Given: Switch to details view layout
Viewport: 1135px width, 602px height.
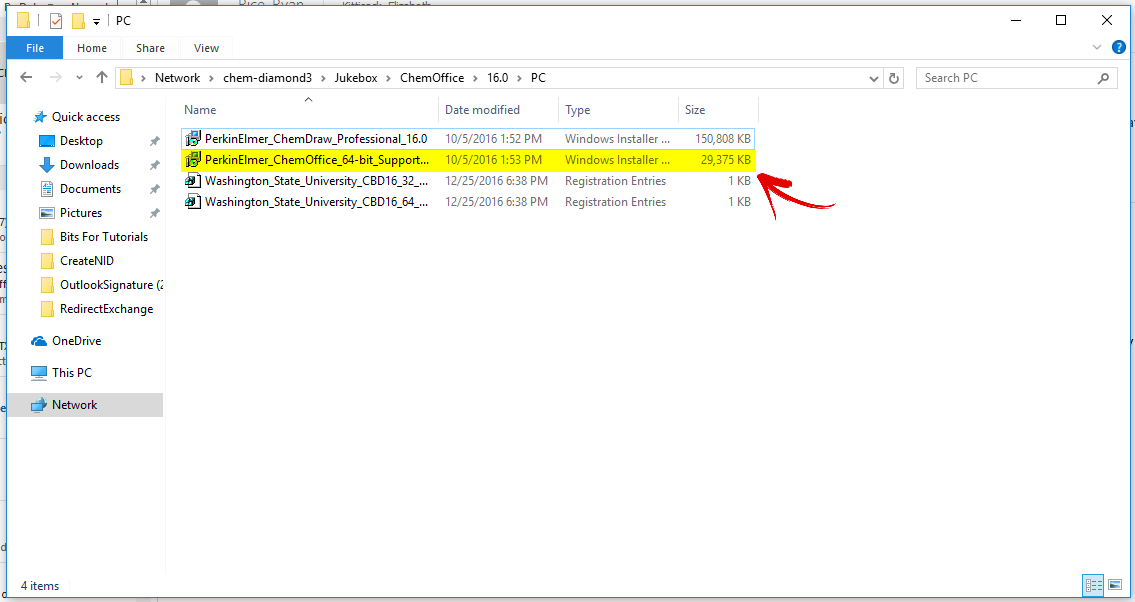Looking at the screenshot, I should coord(1092,585).
